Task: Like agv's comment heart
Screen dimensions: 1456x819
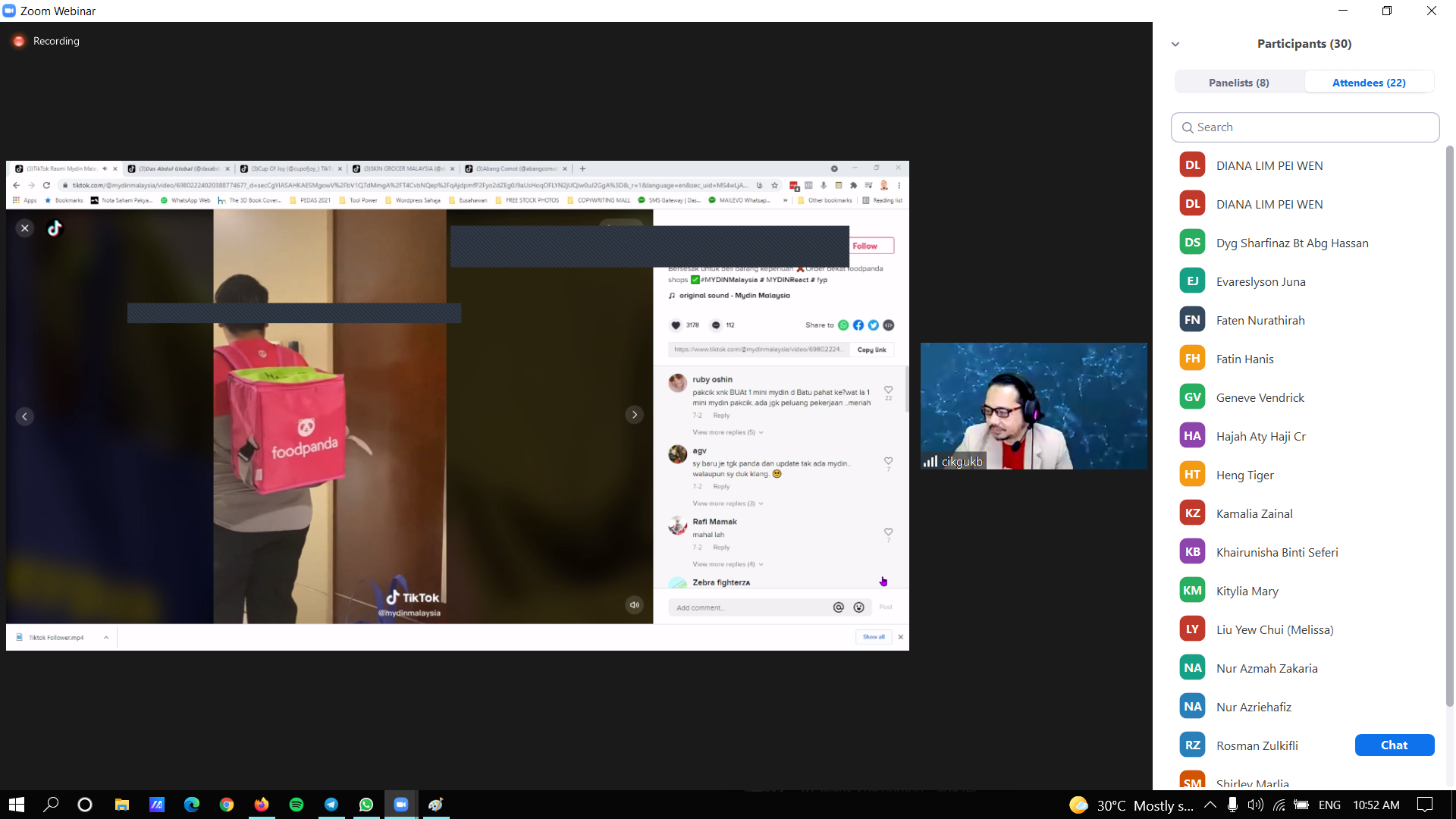Action: (888, 461)
